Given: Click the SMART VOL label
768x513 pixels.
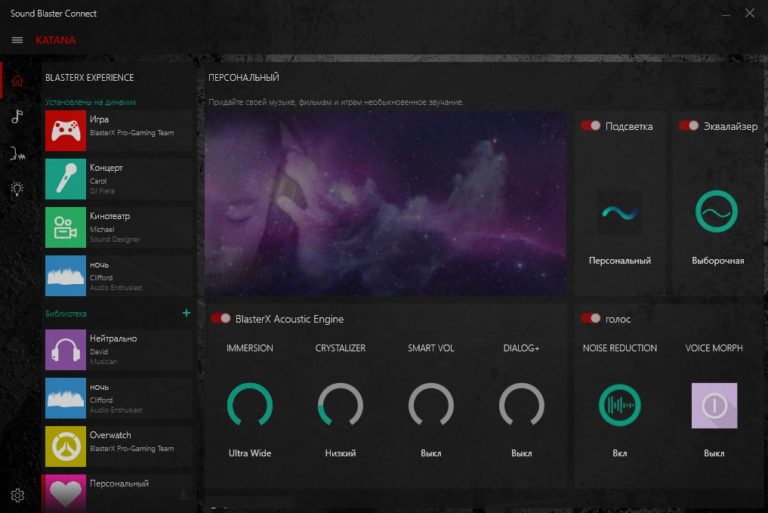Looking at the screenshot, I should (x=431, y=348).
